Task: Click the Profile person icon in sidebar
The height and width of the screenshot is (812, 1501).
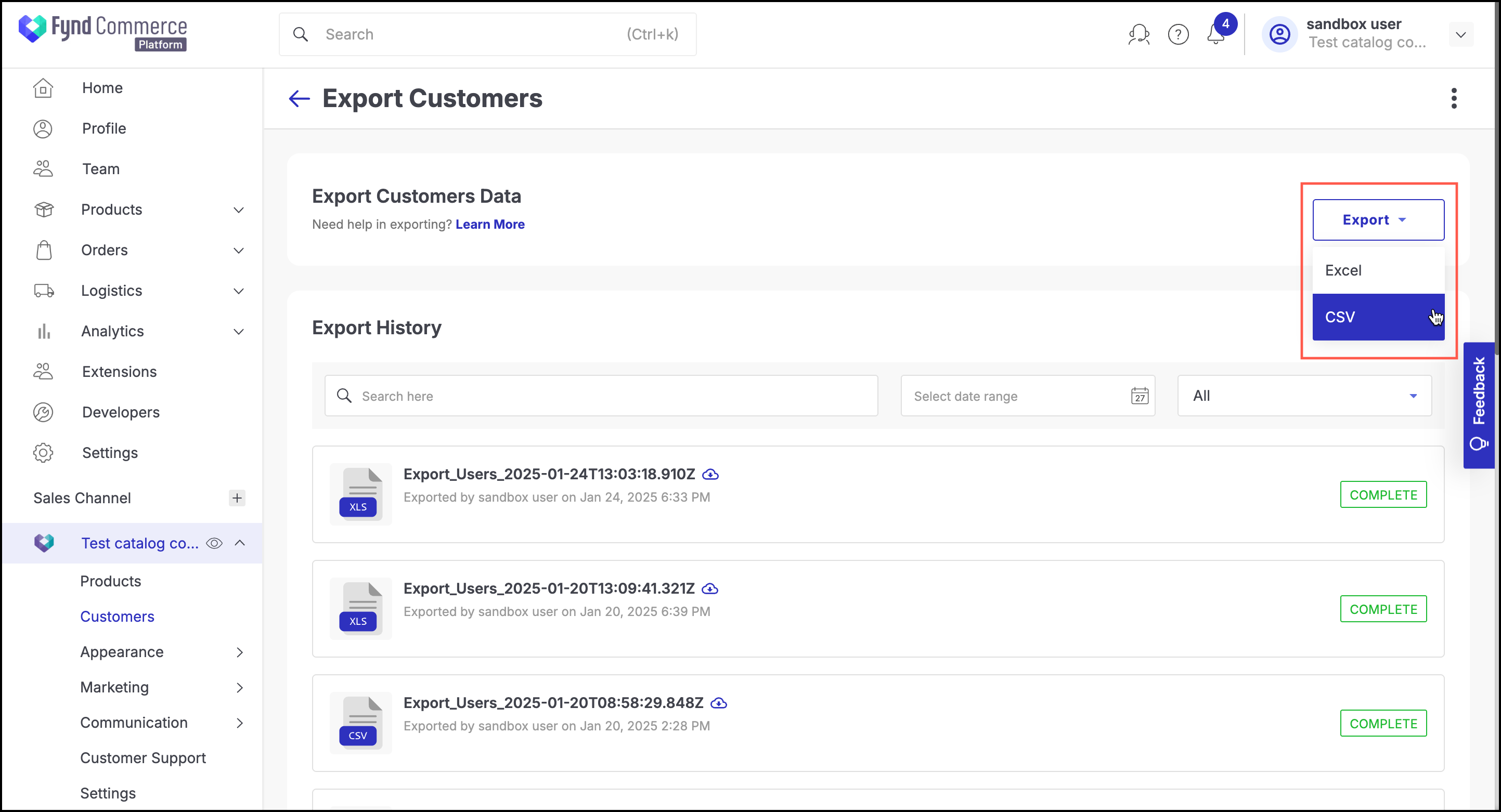Action: [43, 129]
